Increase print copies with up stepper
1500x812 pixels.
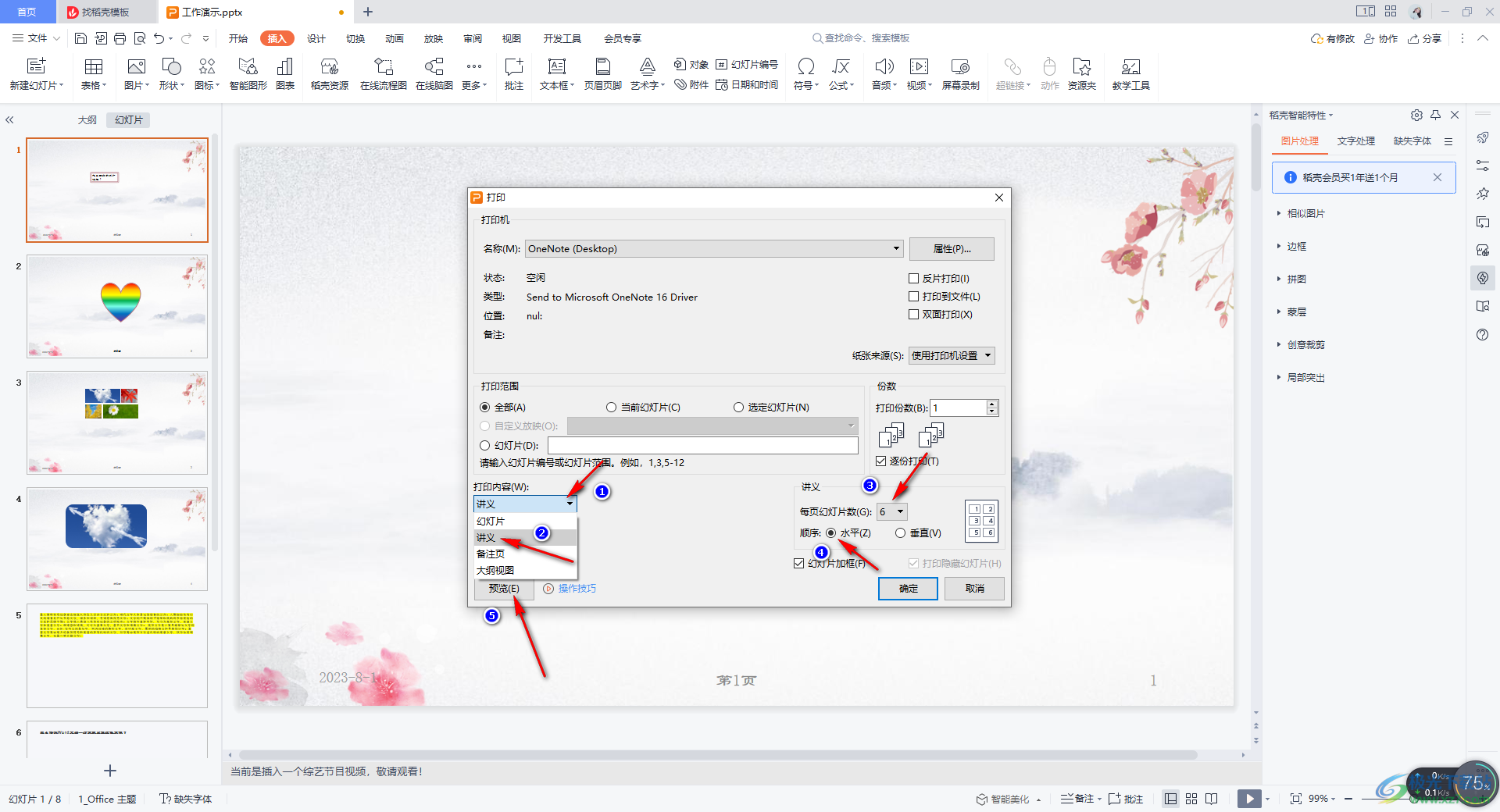coord(992,404)
